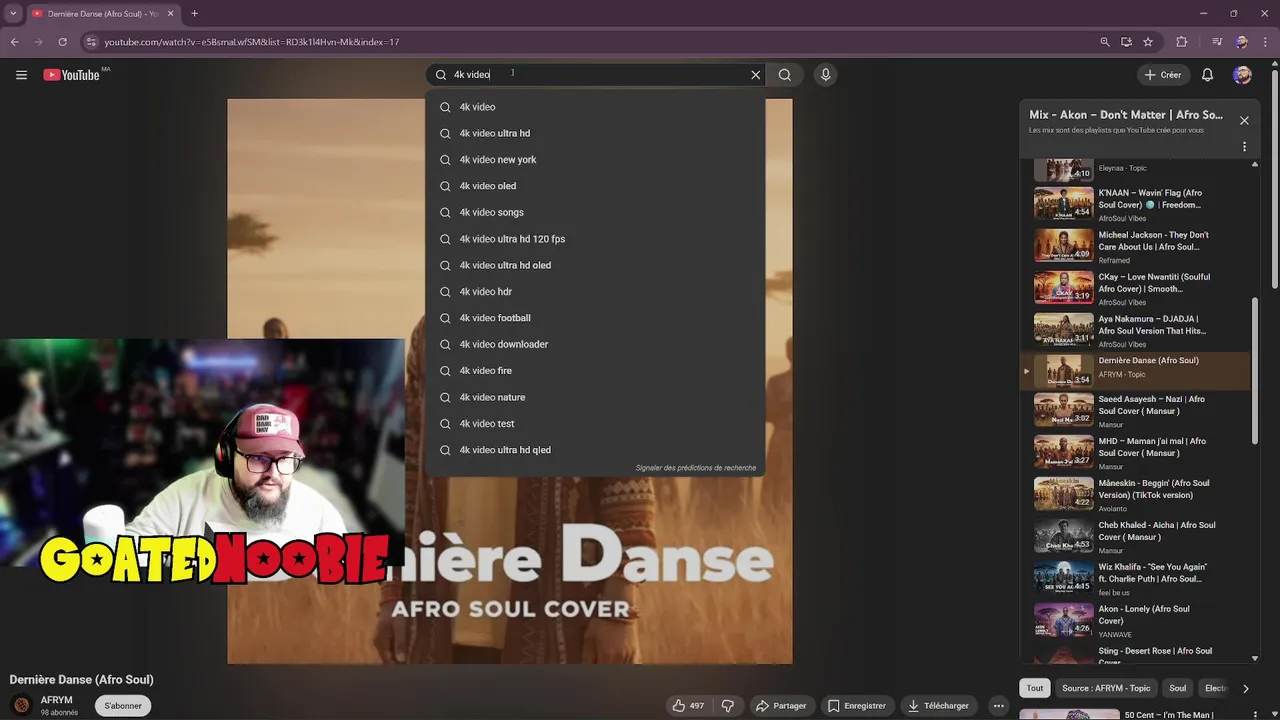Image resolution: width=1280 pixels, height=720 pixels.
Task: Select suggestion "4k video songs"
Action: pos(595,212)
